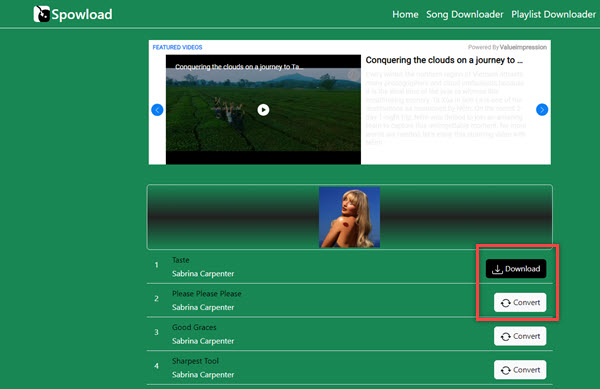Click the video overlay title text
Screen dimensions: 600x389
(x=239, y=67)
